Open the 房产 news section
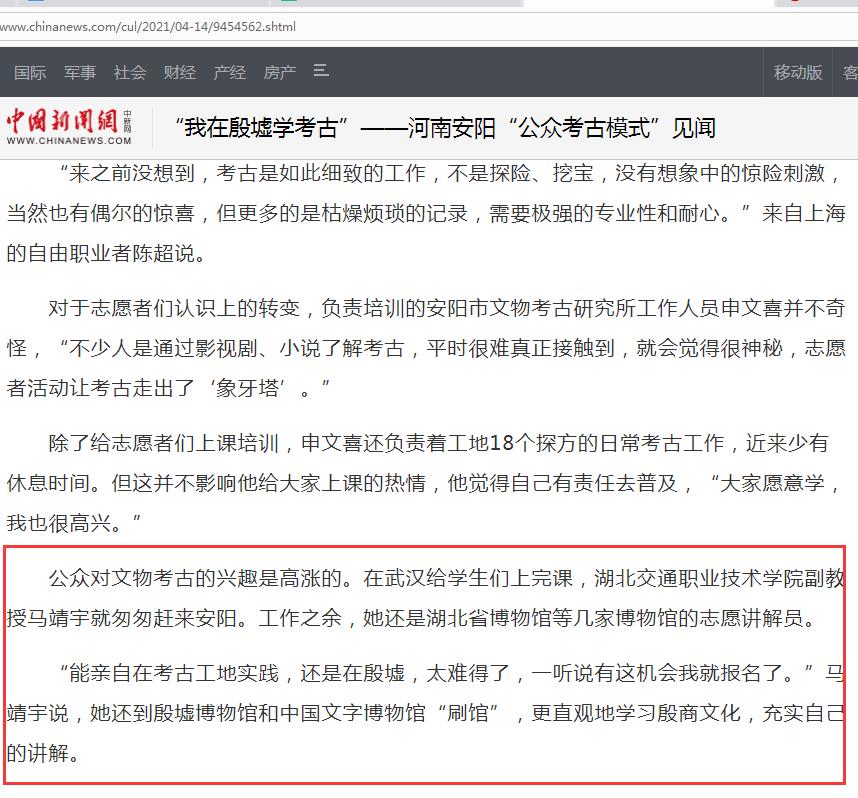This screenshot has width=858, height=798. (x=280, y=72)
